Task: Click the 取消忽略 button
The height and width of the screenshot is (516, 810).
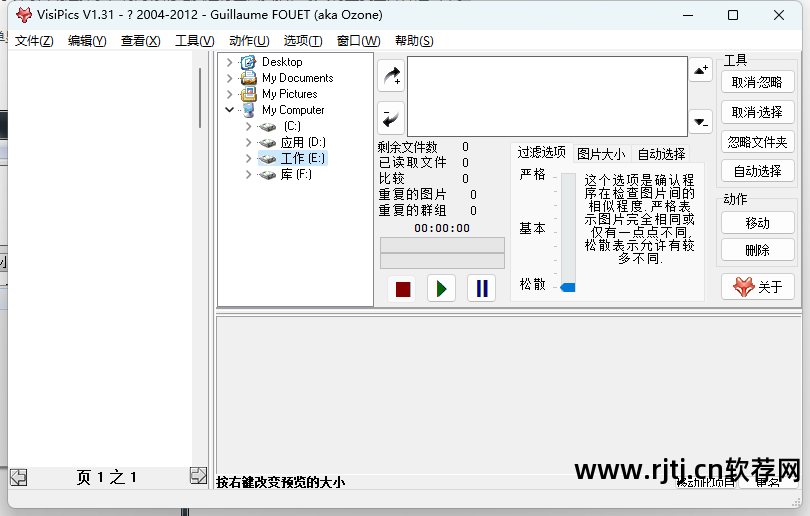Action: pyautogui.click(x=757, y=82)
